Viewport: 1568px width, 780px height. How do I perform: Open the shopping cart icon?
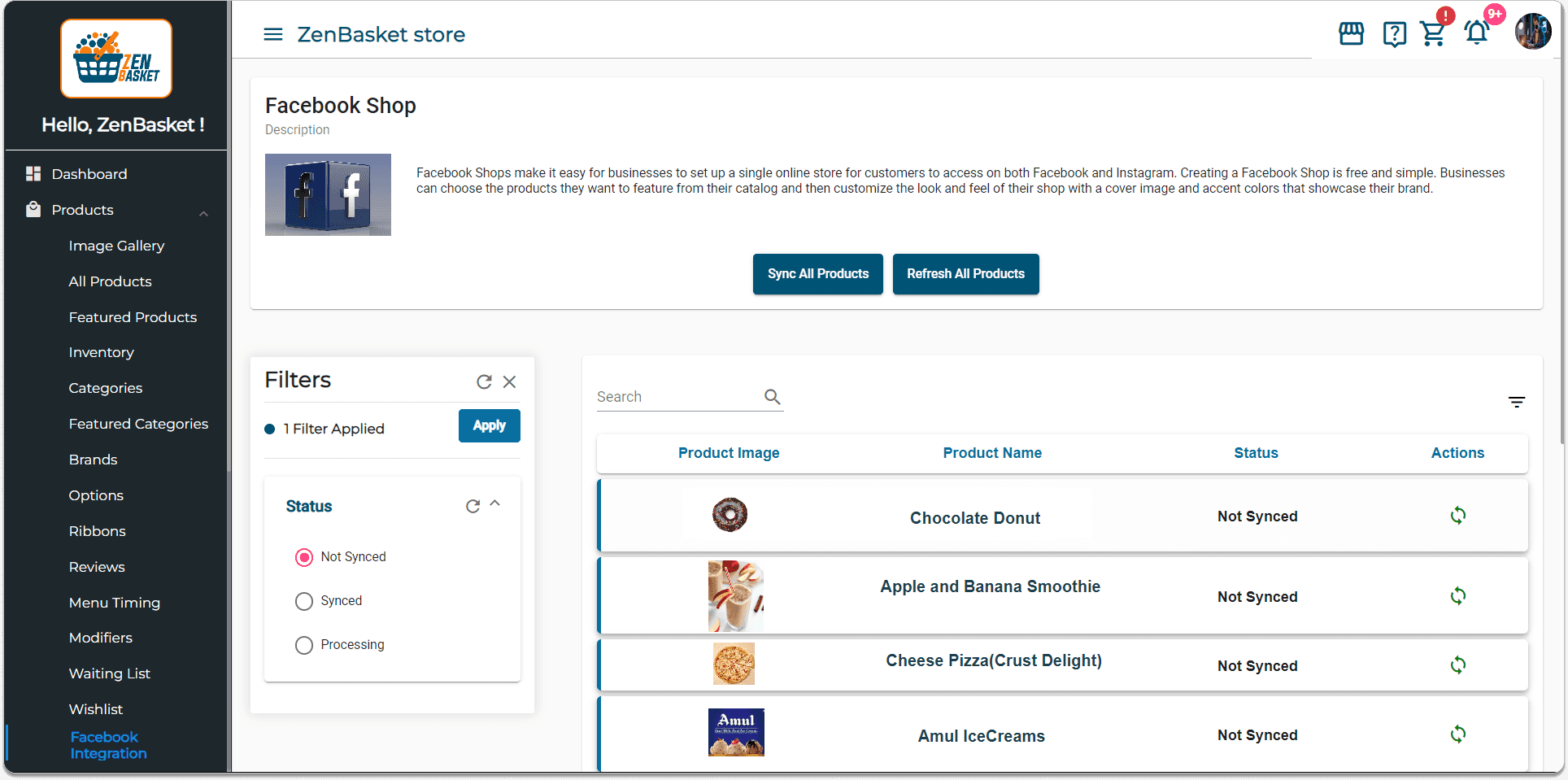coord(1433,33)
